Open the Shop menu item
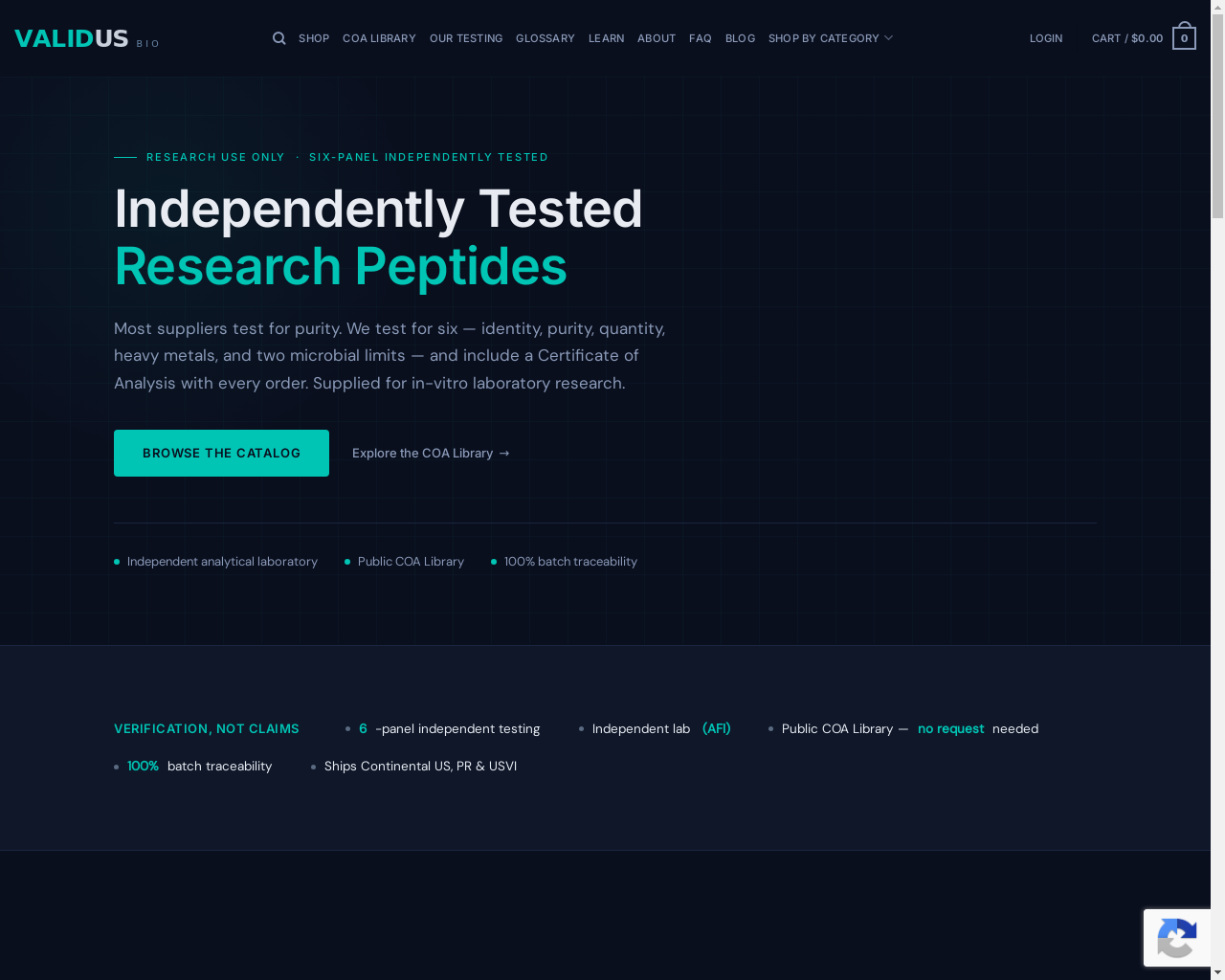Viewport: 1225px width, 980px height. [314, 38]
